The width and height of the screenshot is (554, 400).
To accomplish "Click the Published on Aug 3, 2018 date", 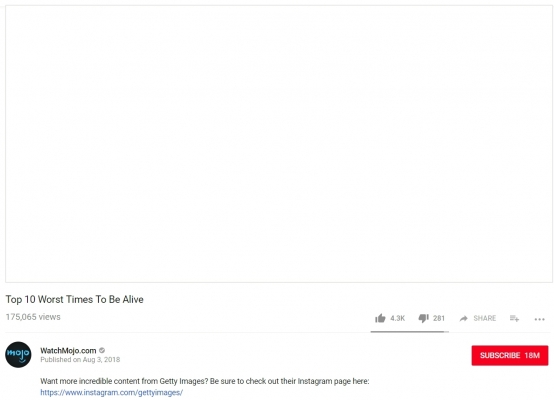I will click(x=80, y=360).
